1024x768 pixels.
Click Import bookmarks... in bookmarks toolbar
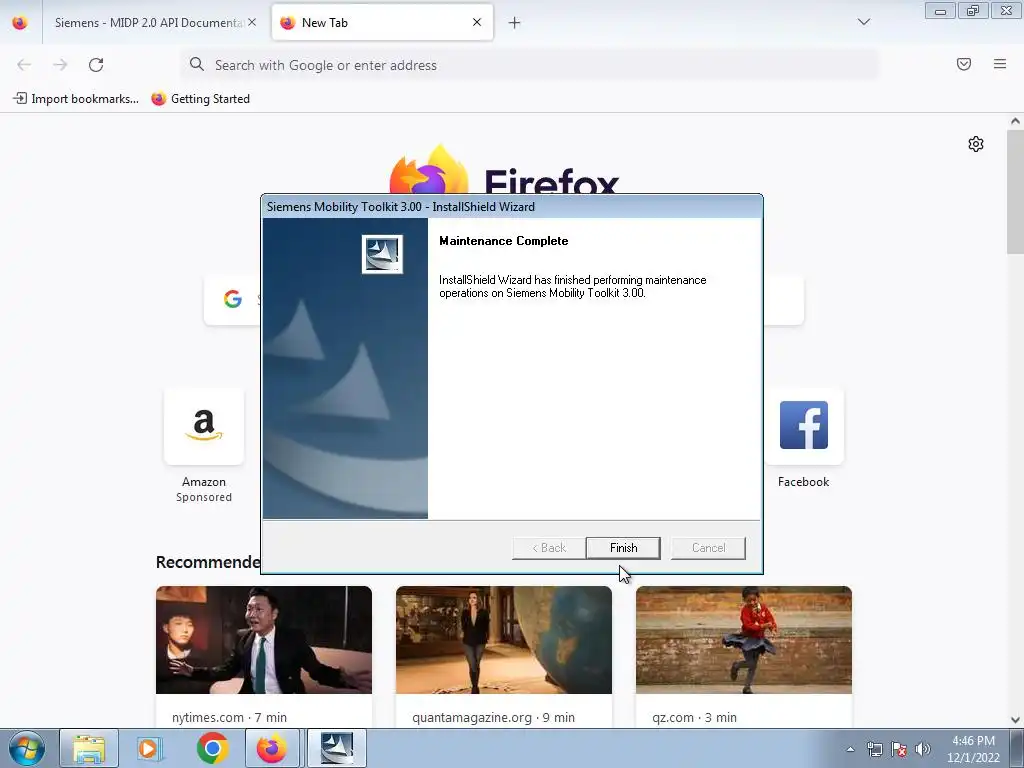click(x=76, y=99)
